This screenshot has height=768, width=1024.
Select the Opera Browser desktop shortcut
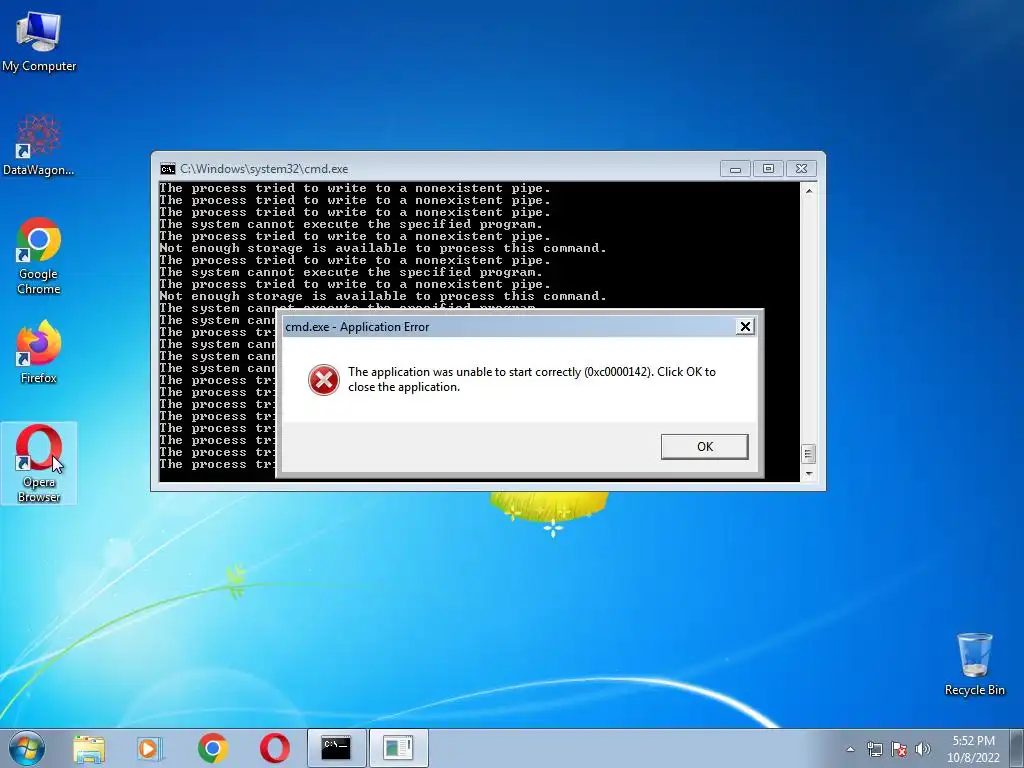pyautogui.click(x=39, y=464)
